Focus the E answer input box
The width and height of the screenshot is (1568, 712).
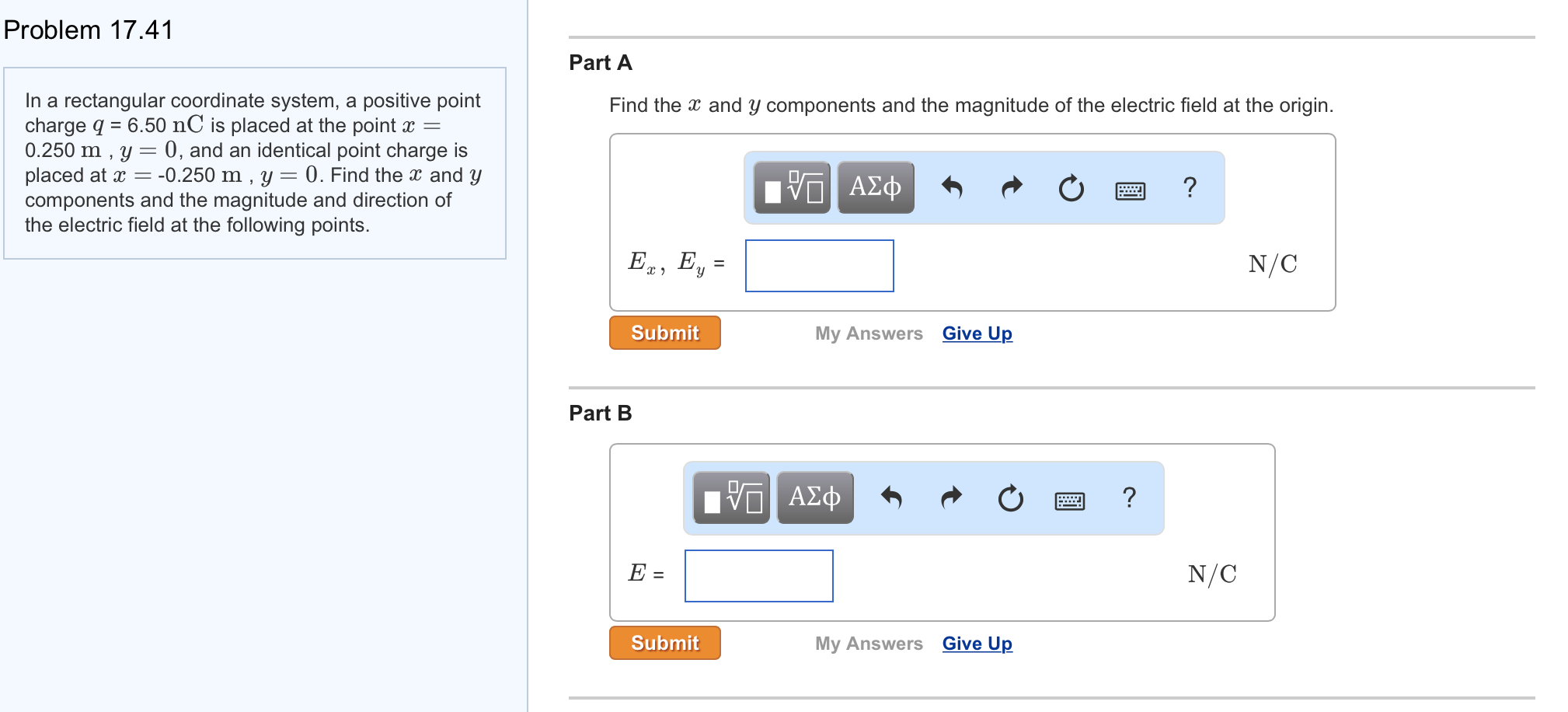pyautogui.click(x=759, y=576)
